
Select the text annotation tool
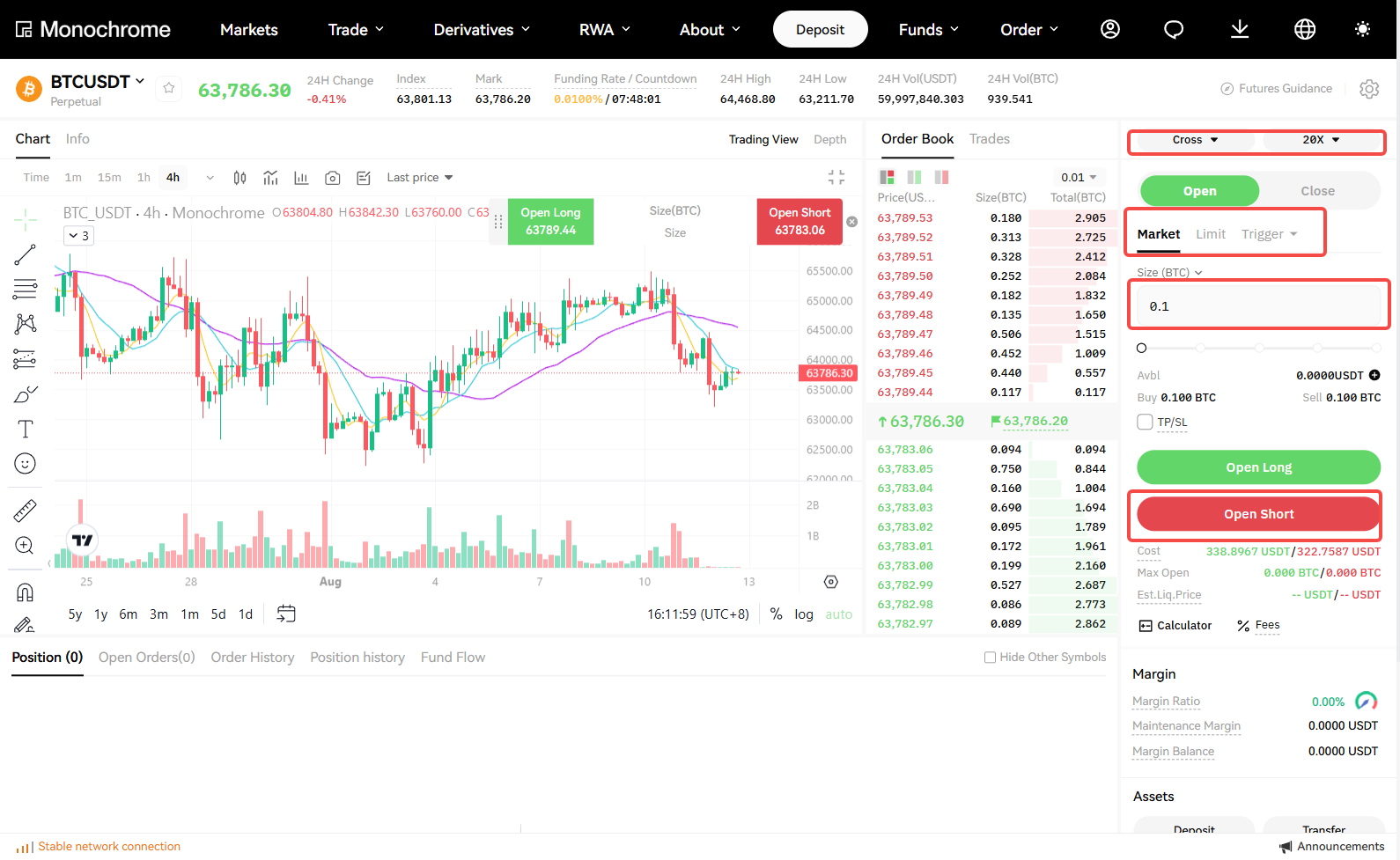point(25,429)
